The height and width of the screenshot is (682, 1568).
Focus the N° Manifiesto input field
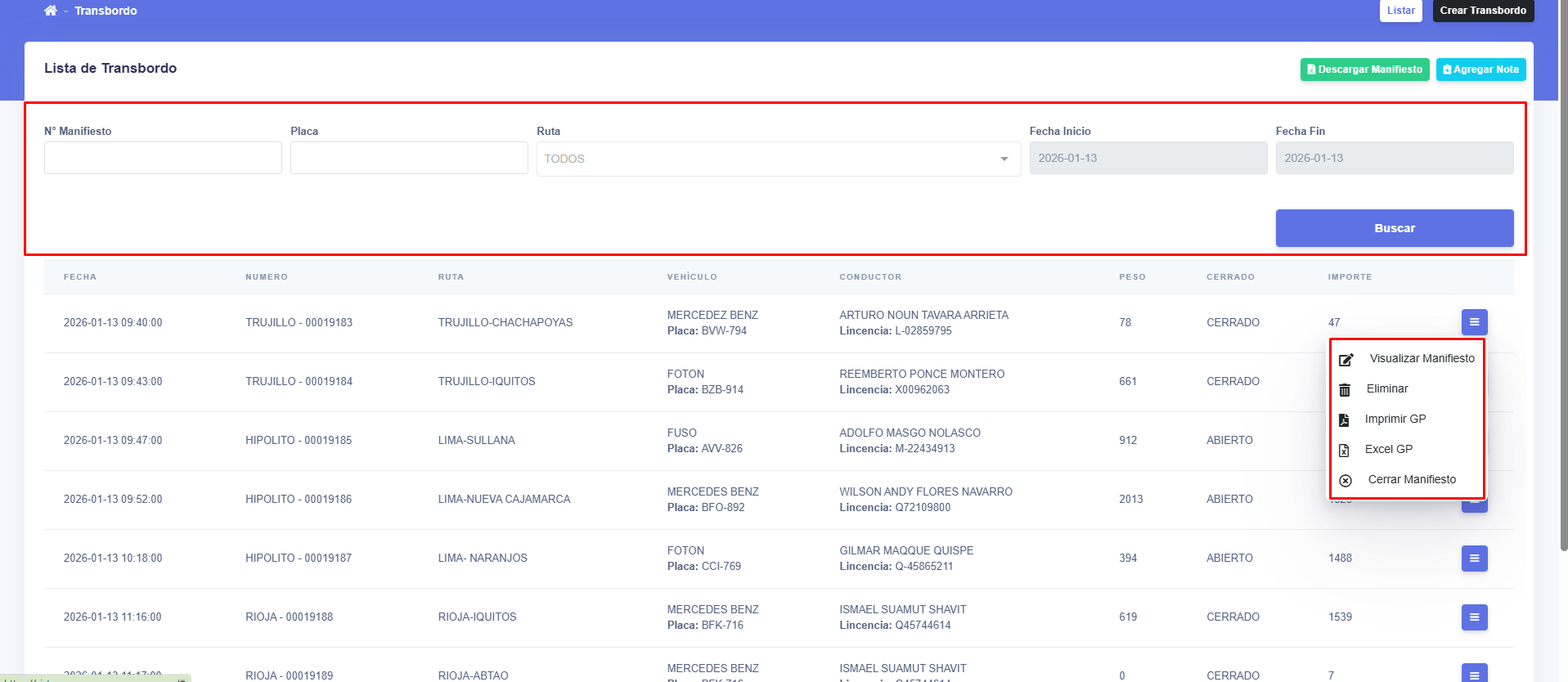pyautogui.click(x=163, y=158)
